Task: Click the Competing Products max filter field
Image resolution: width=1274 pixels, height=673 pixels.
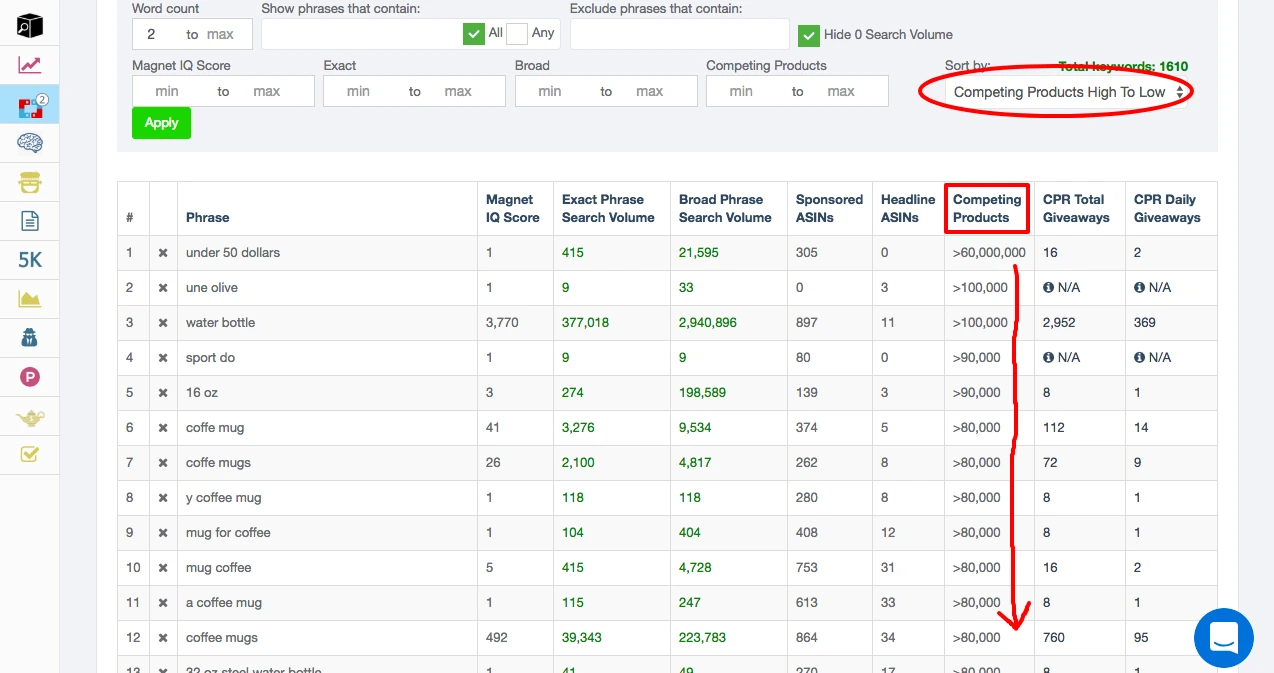Action: [x=841, y=91]
